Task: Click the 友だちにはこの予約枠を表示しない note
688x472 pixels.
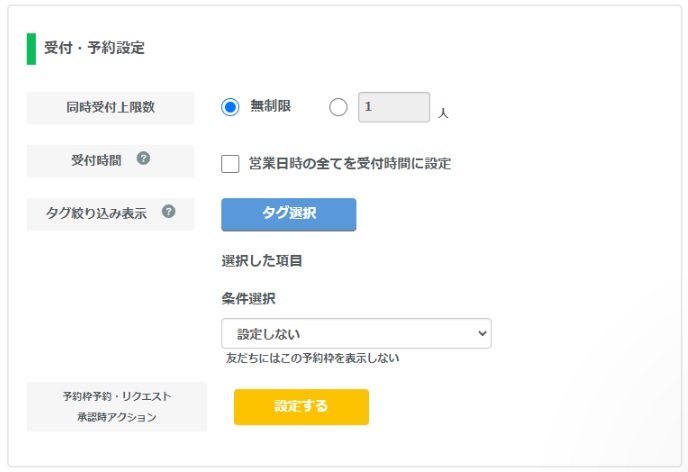Action: pyautogui.click(x=312, y=358)
